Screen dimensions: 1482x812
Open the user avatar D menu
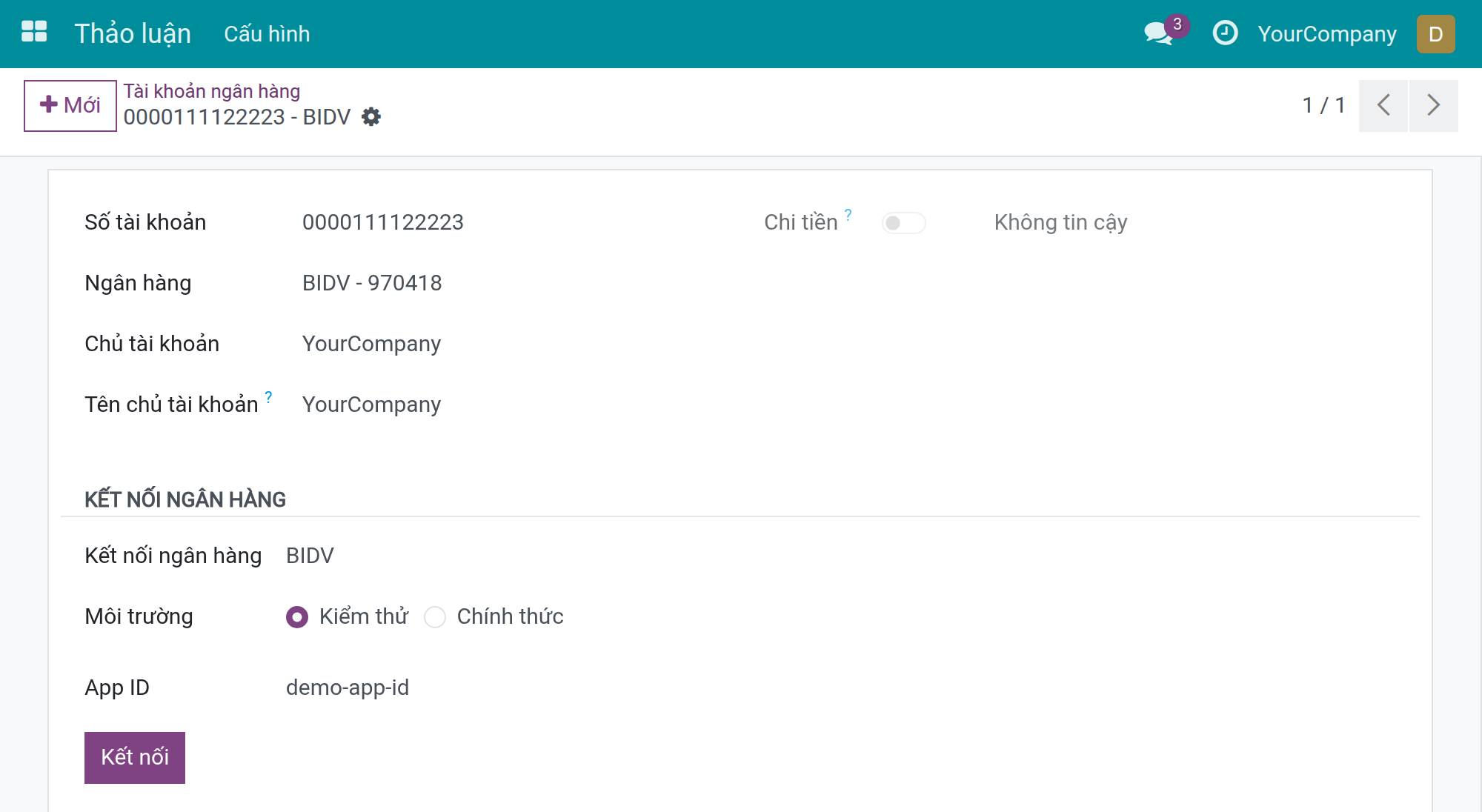coord(1435,34)
